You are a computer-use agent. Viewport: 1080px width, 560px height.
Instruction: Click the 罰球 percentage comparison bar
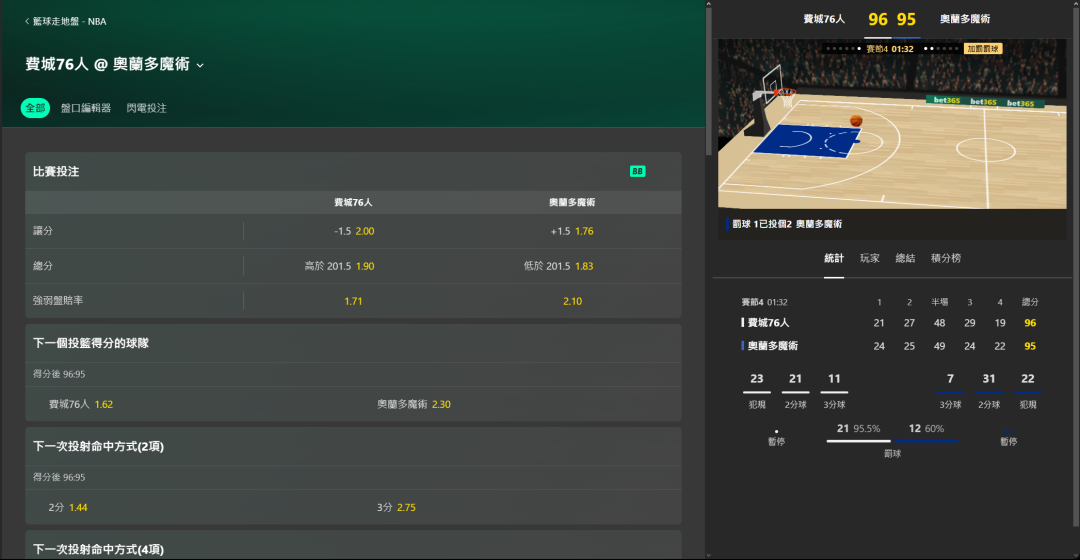tap(892, 440)
